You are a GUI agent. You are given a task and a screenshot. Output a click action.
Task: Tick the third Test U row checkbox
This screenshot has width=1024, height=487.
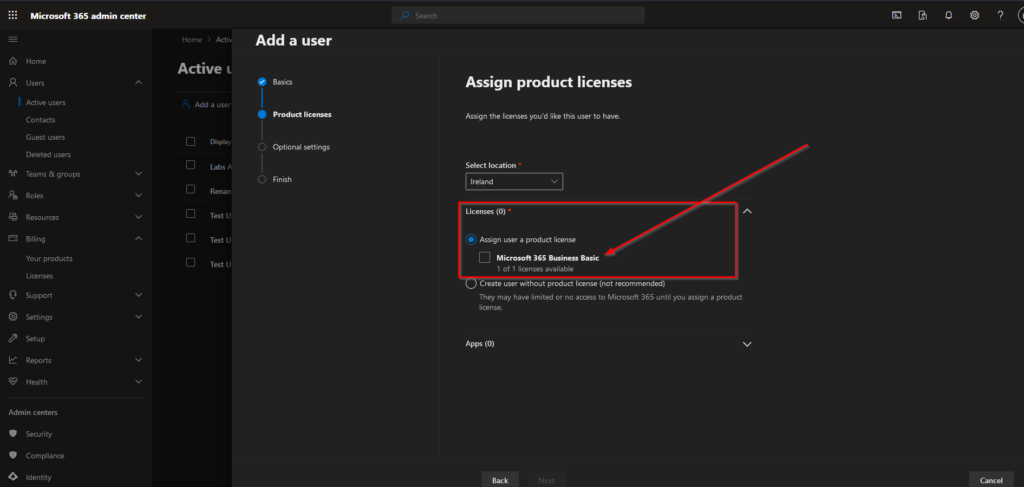click(x=191, y=263)
